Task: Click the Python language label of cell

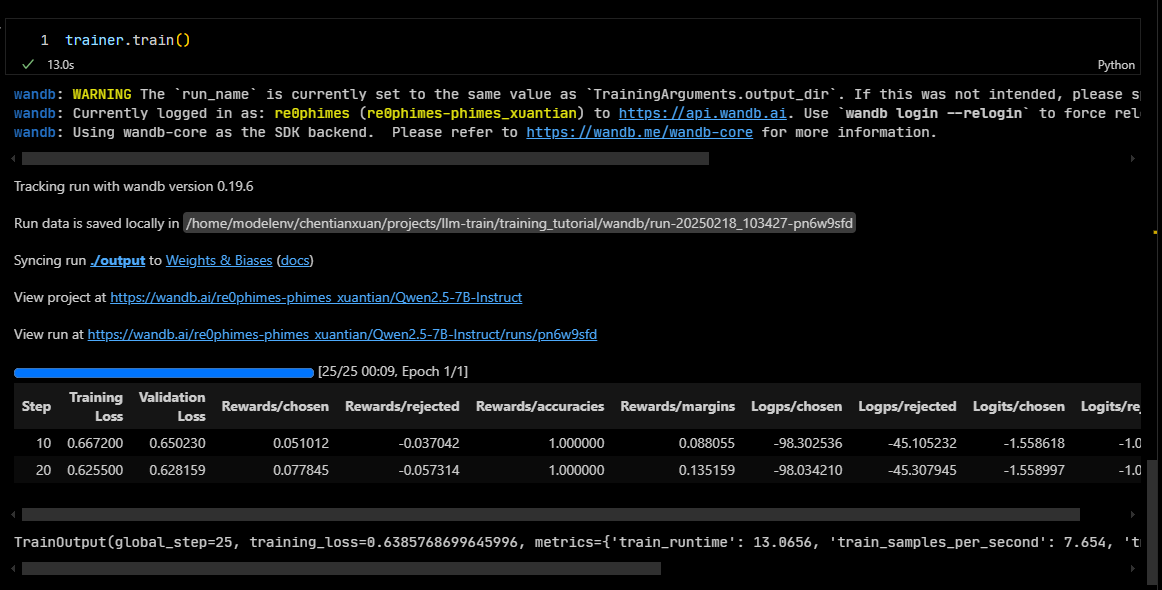Action: point(1116,65)
